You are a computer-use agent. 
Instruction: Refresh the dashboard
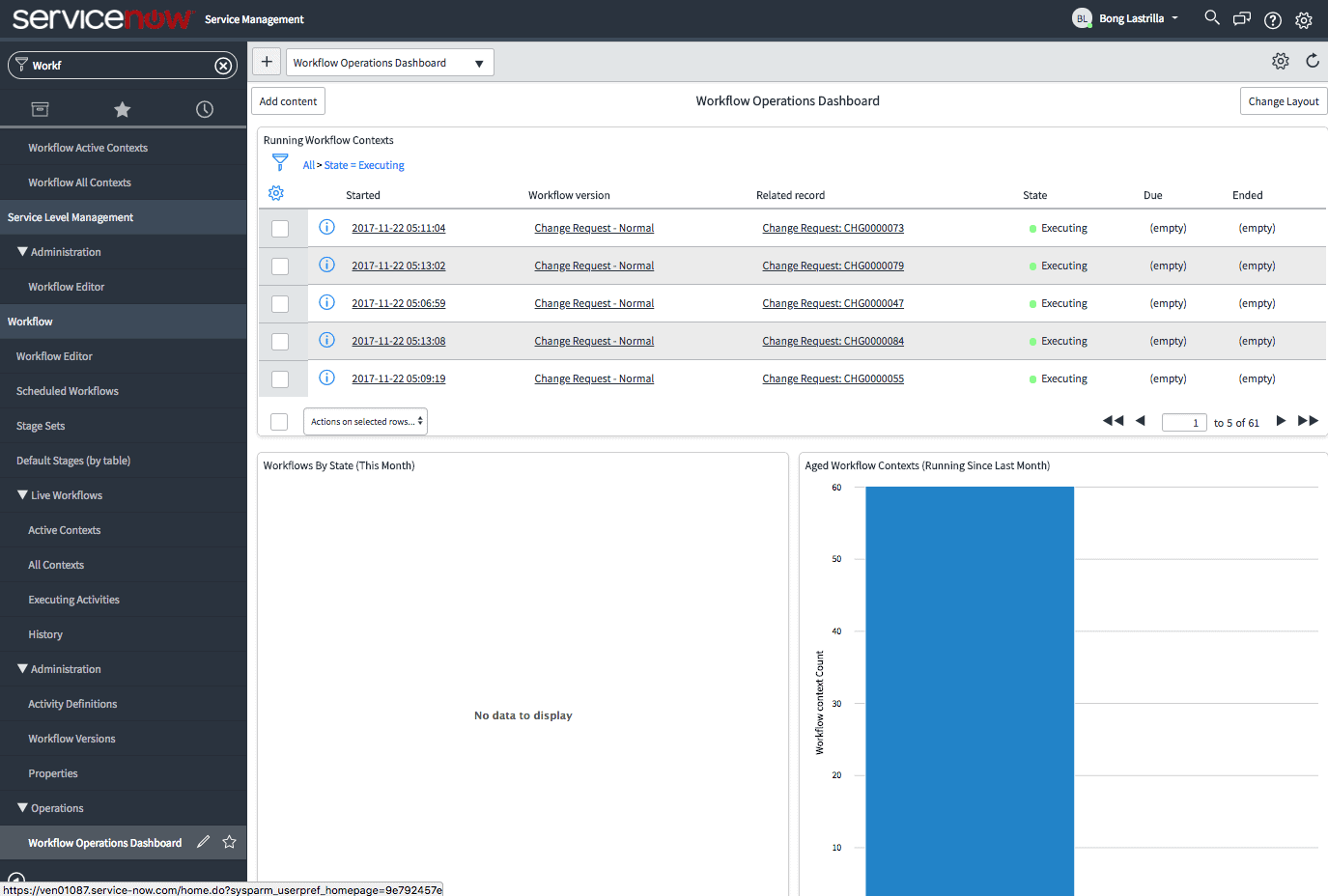pyautogui.click(x=1313, y=61)
